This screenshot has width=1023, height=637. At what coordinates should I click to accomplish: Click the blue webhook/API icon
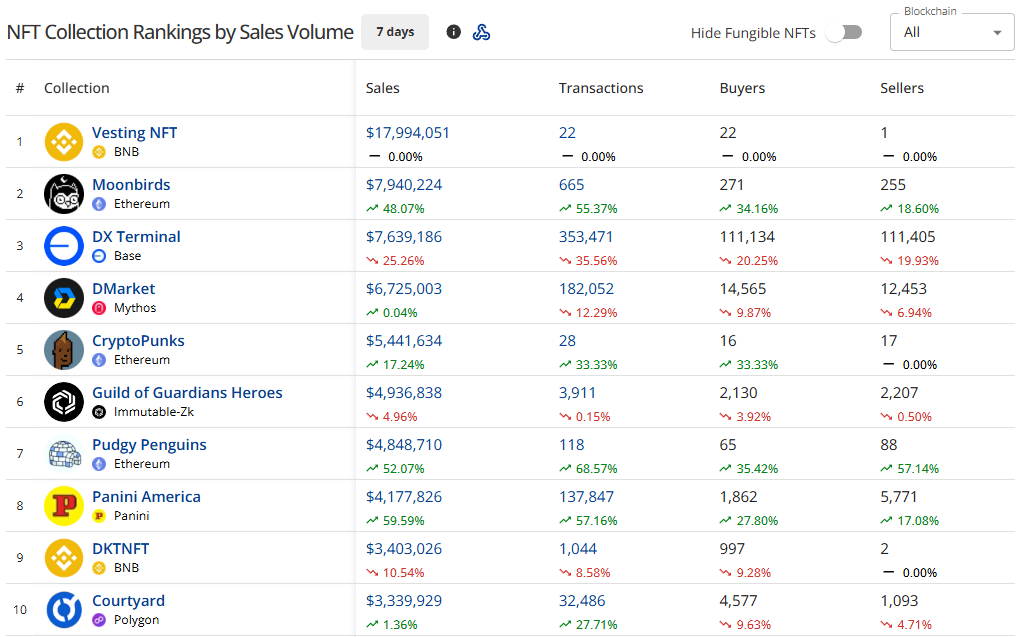tap(481, 32)
